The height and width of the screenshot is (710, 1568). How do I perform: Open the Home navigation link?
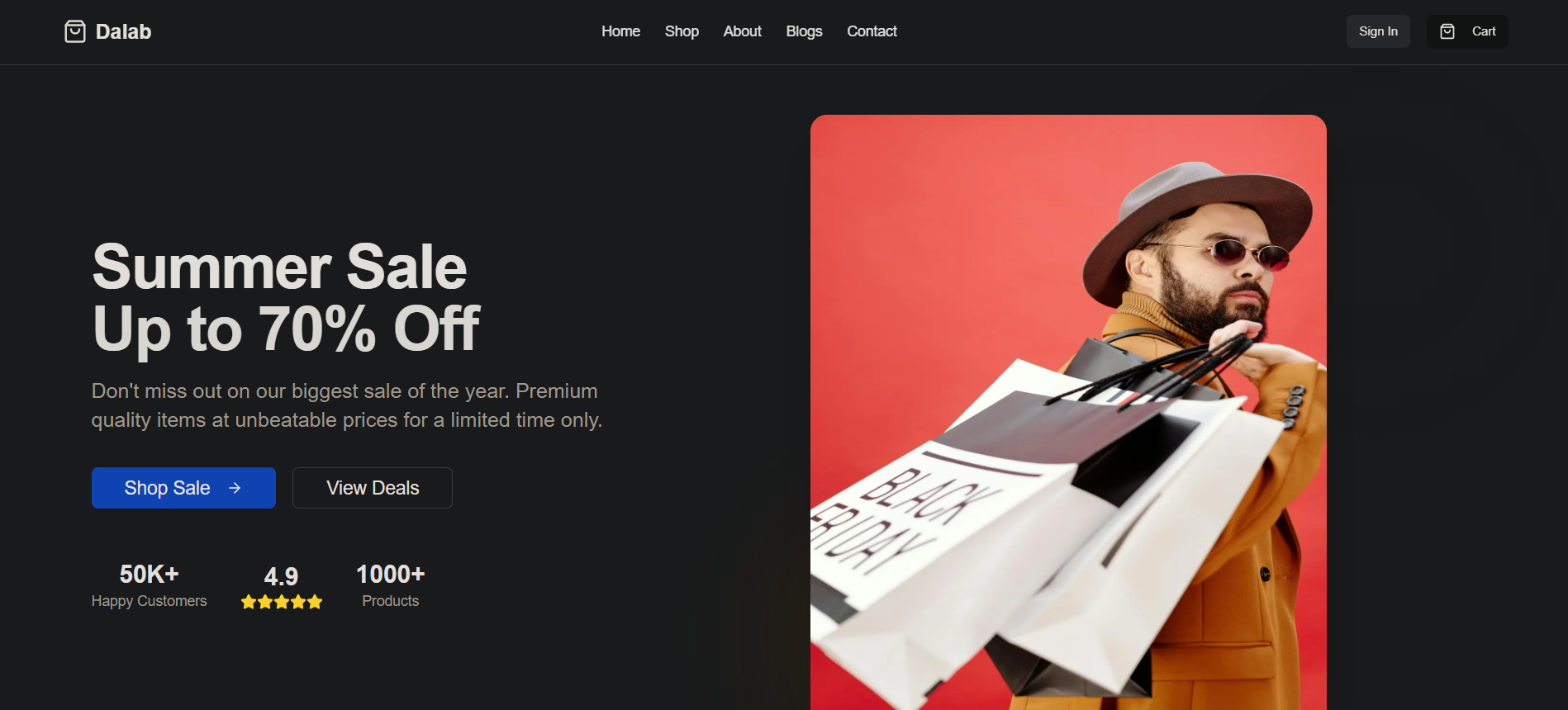click(x=620, y=31)
